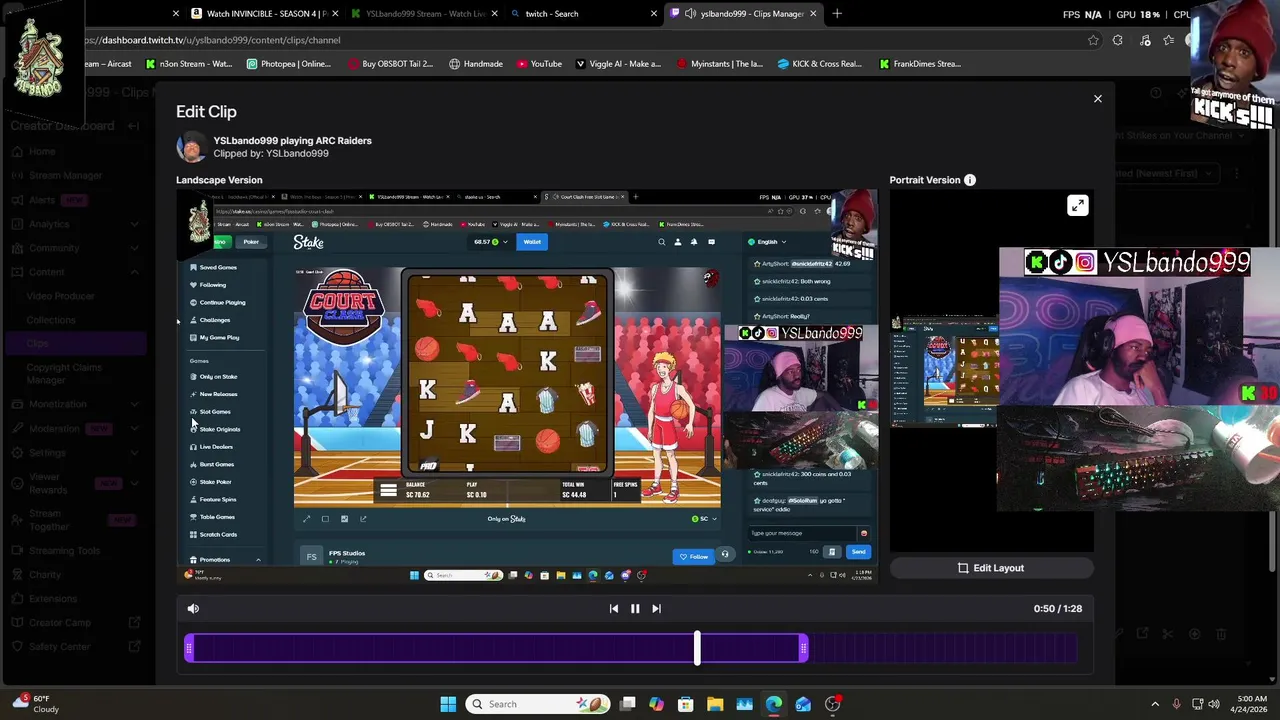Open Streaming Tools in sidebar
Image resolution: width=1280 pixels, height=720 pixels.
tap(65, 550)
